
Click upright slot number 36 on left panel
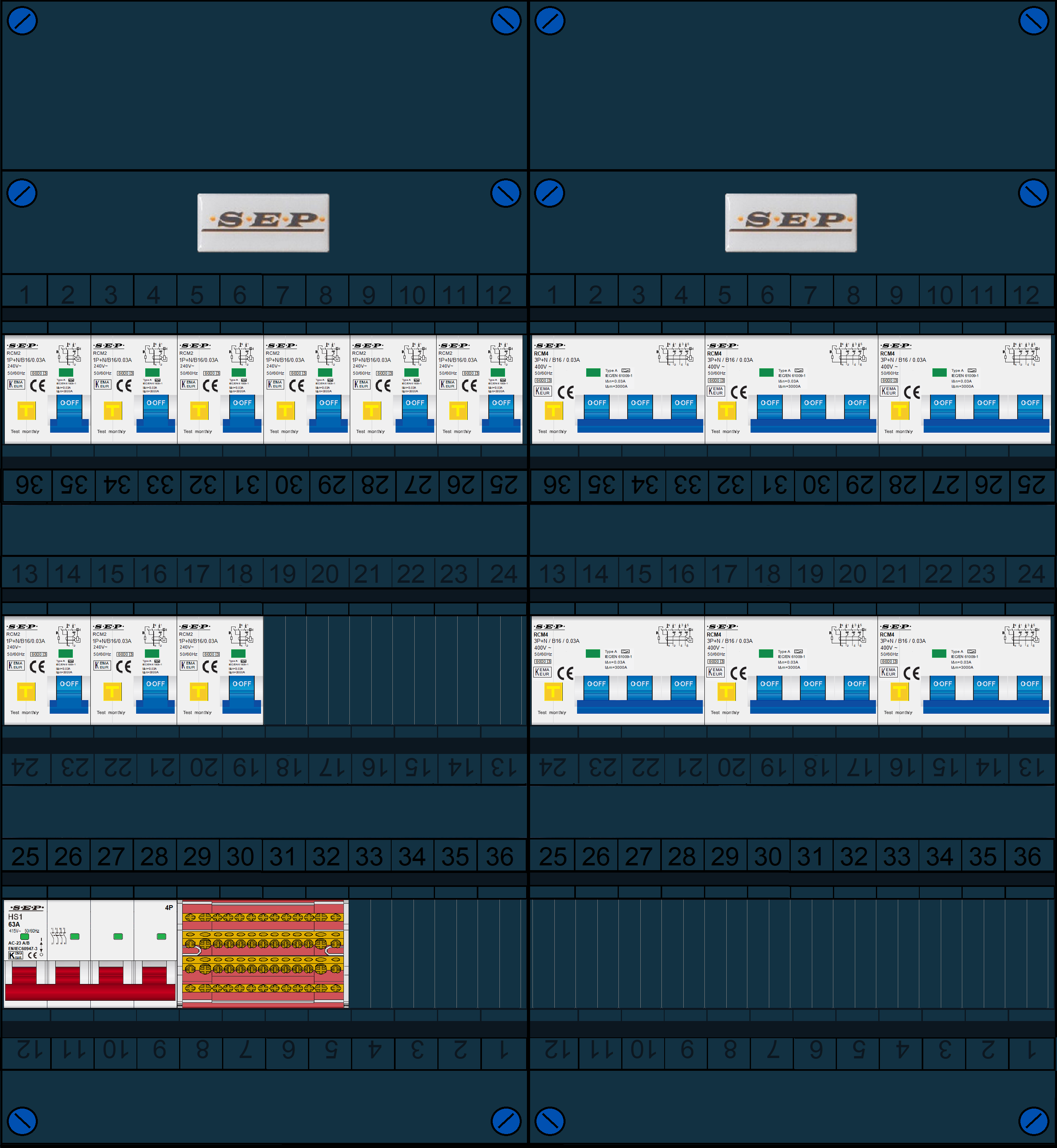tap(499, 856)
